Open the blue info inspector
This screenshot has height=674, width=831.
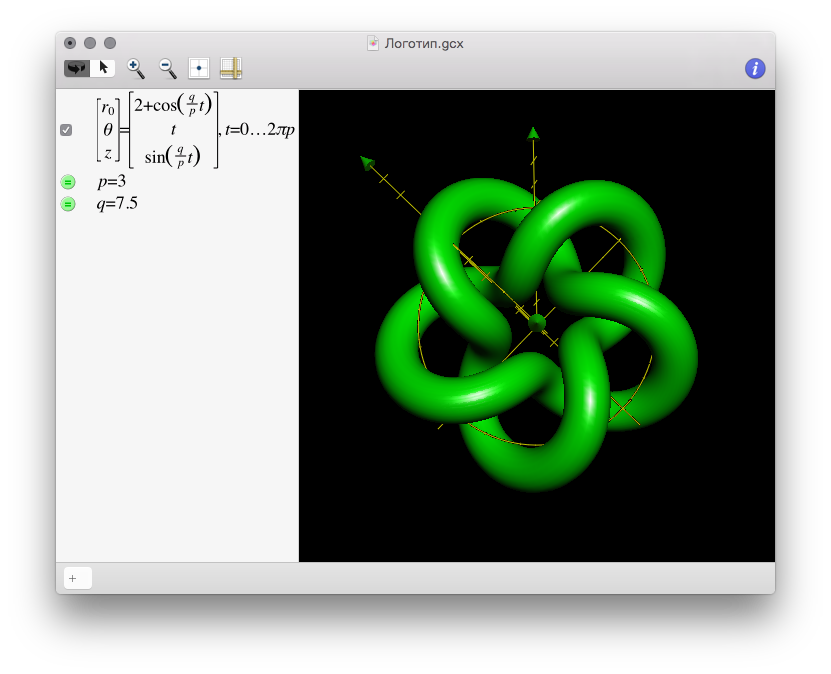pyautogui.click(x=755, y=68)
